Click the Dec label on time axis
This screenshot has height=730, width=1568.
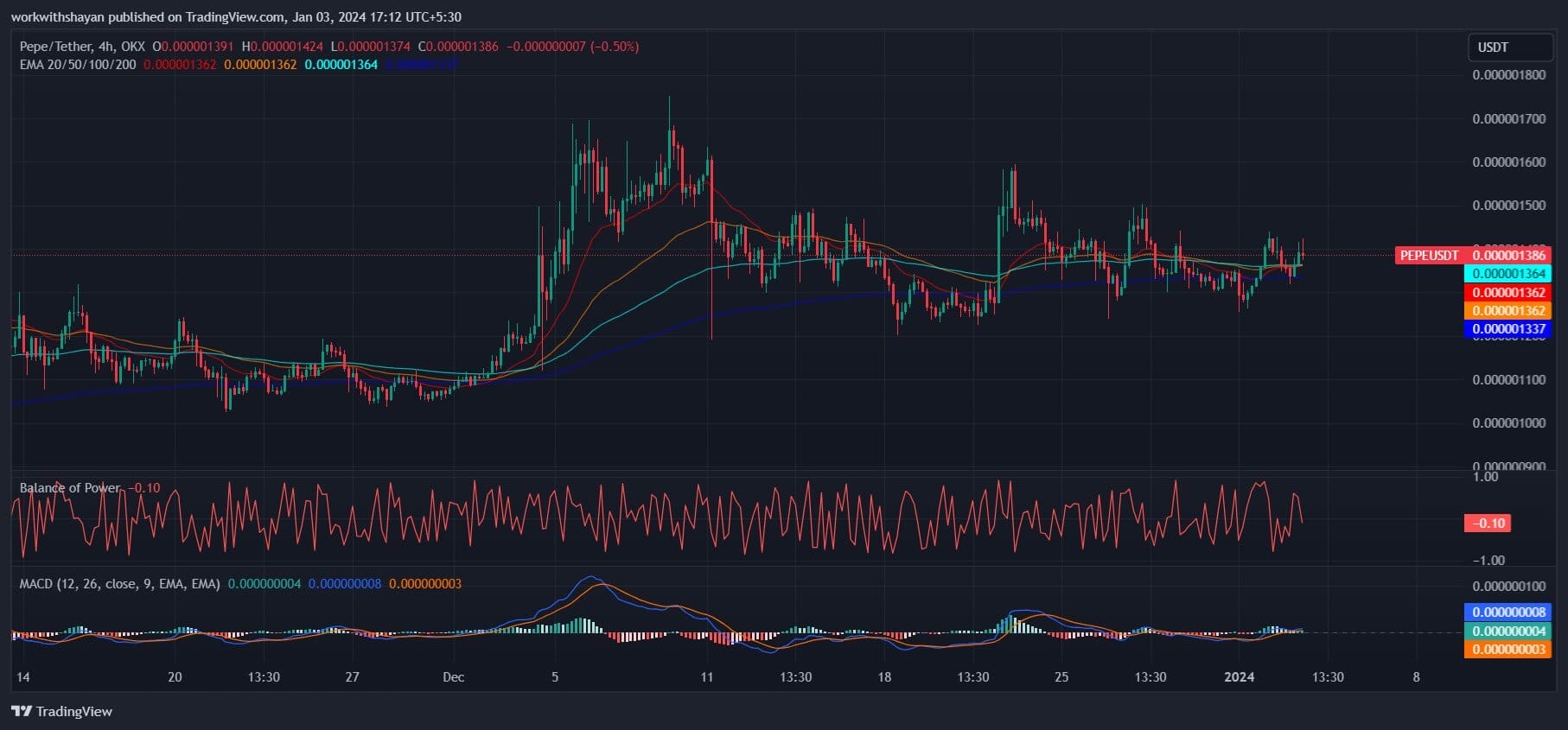tap(453, 677)
